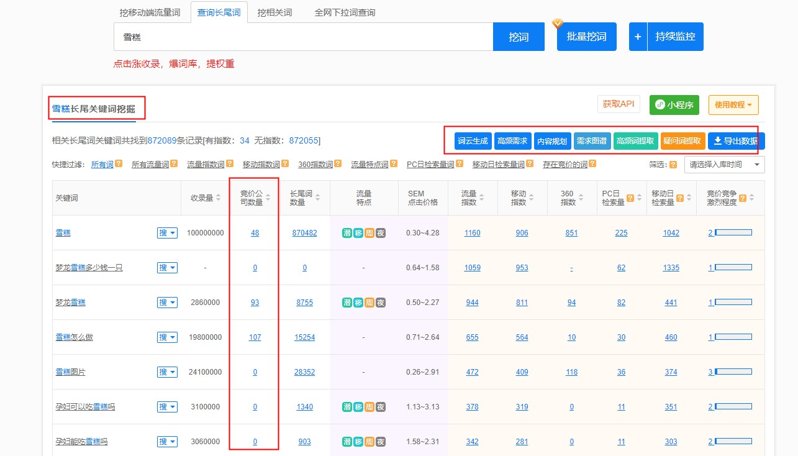Viewport: 798px width, 456px height.
Task: Click help icon next to 所有词 filter
Action: [119, 164]
